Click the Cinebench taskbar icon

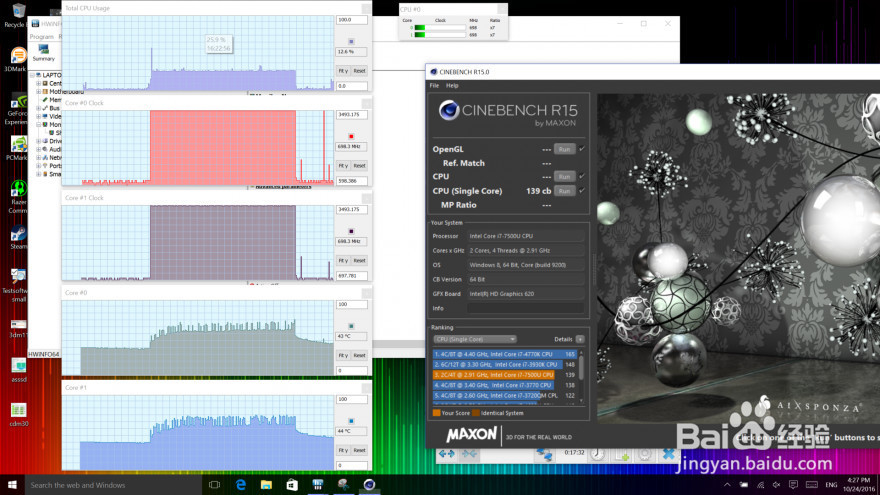[369, 484]
